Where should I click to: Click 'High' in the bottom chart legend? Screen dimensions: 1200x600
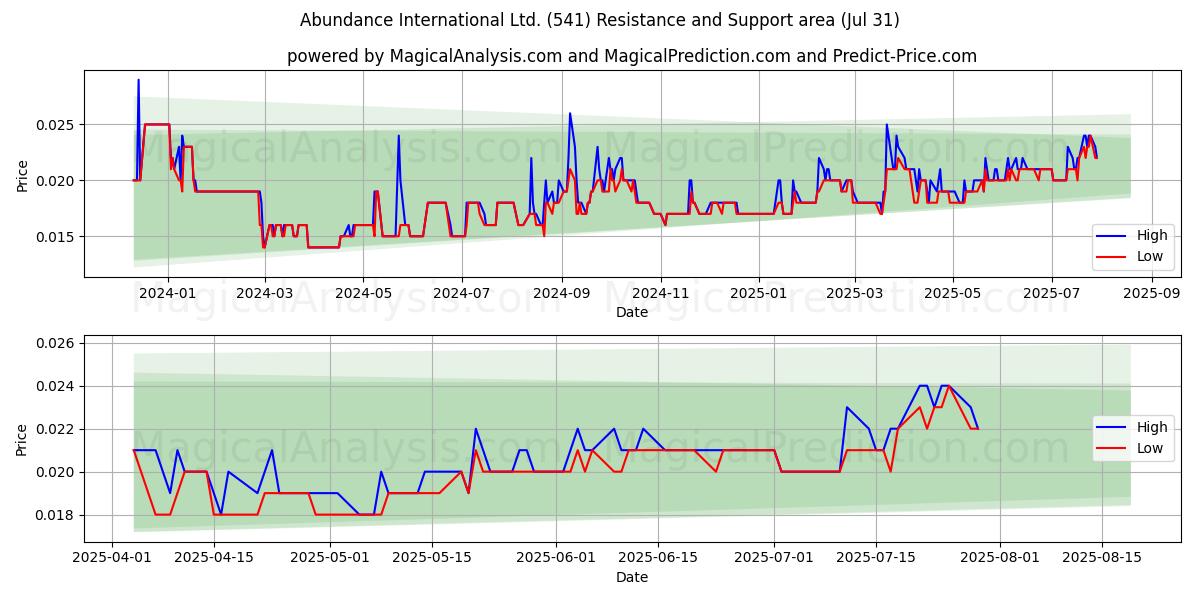click(1152, 427)
